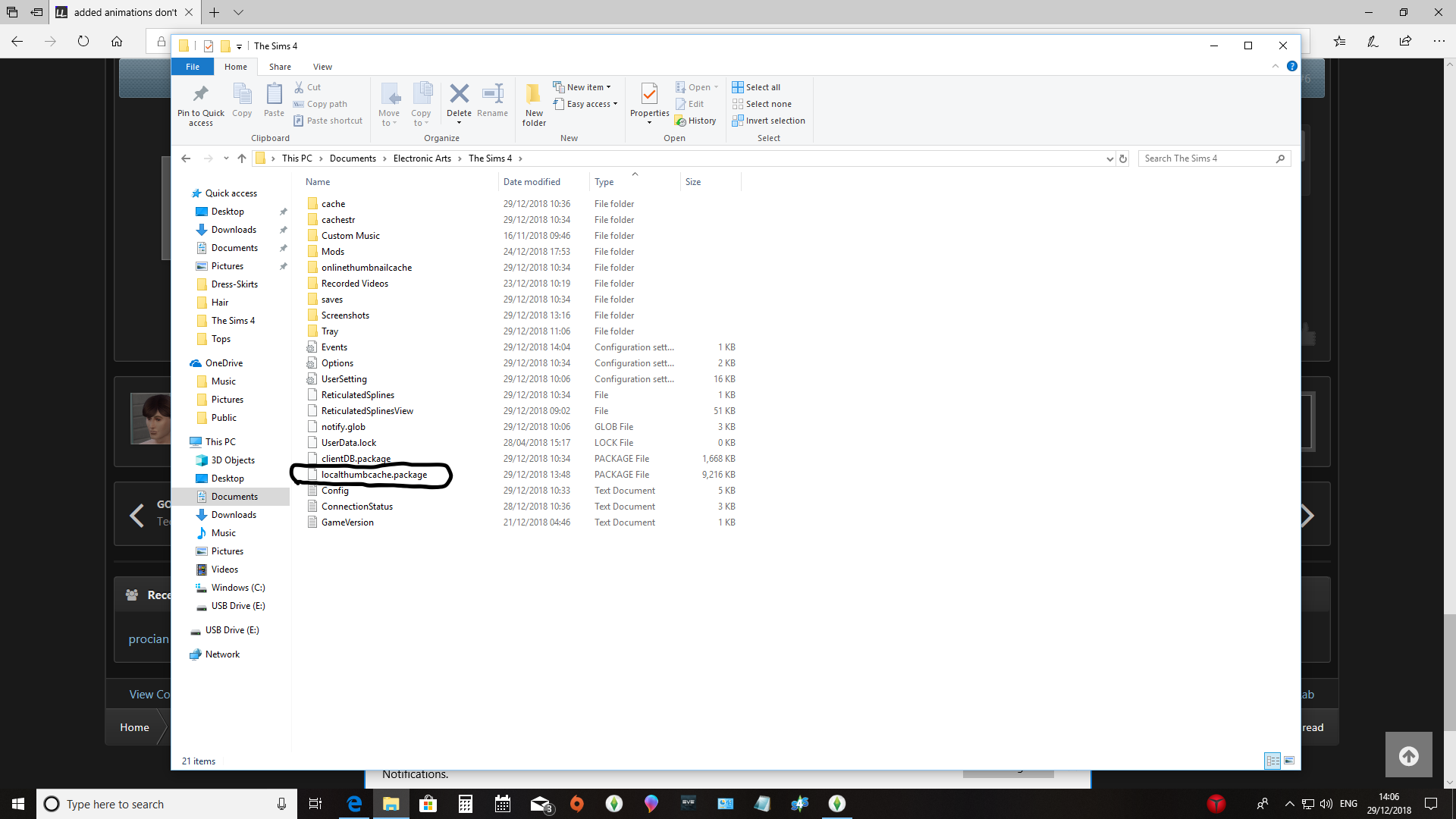Open Task View on taskbar
This screenshot has height=819, width=1456.
[315, 804]
